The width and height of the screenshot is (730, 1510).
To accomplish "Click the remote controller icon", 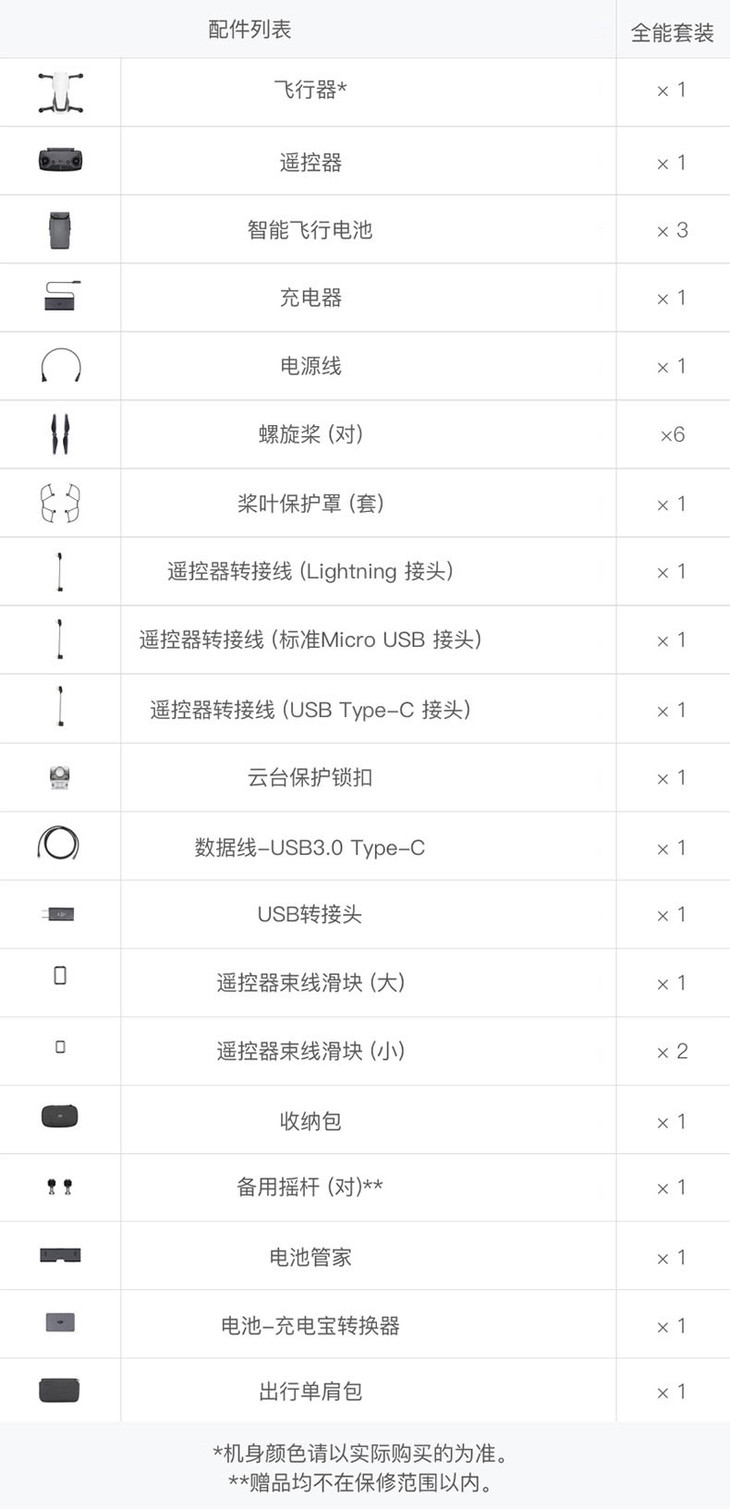I will coord(60,161).
